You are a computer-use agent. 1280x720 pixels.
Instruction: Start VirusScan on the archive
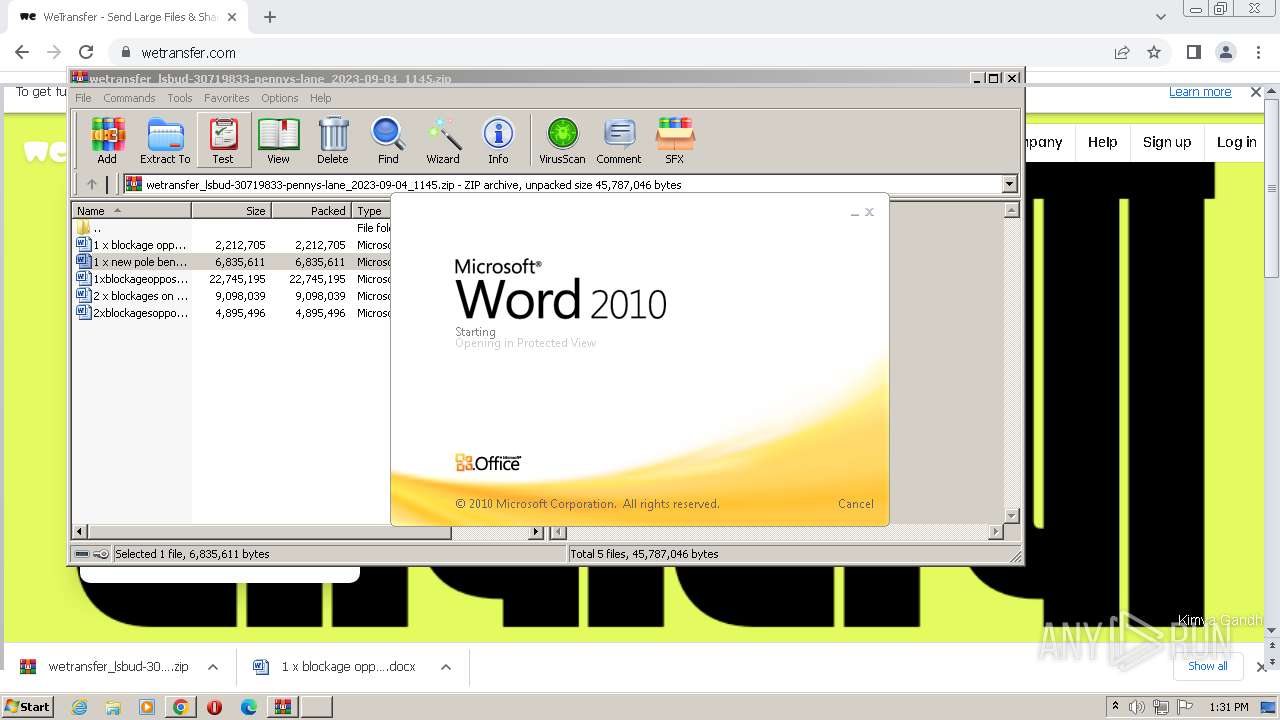click(x=562, y=140)
